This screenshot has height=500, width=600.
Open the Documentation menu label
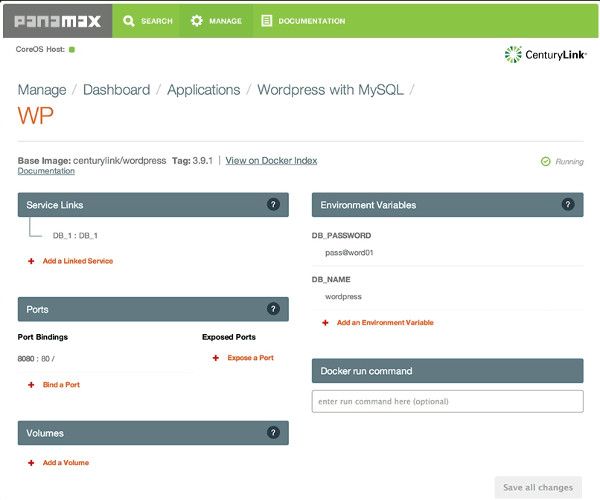click(312, 21)
